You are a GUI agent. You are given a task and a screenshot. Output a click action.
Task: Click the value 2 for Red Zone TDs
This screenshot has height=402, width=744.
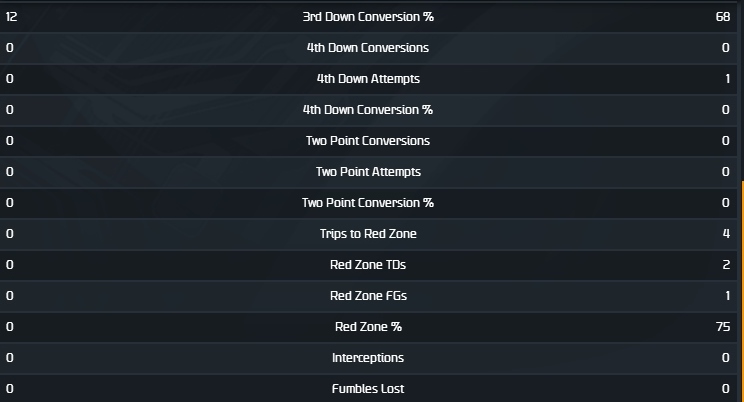point(726,265)
